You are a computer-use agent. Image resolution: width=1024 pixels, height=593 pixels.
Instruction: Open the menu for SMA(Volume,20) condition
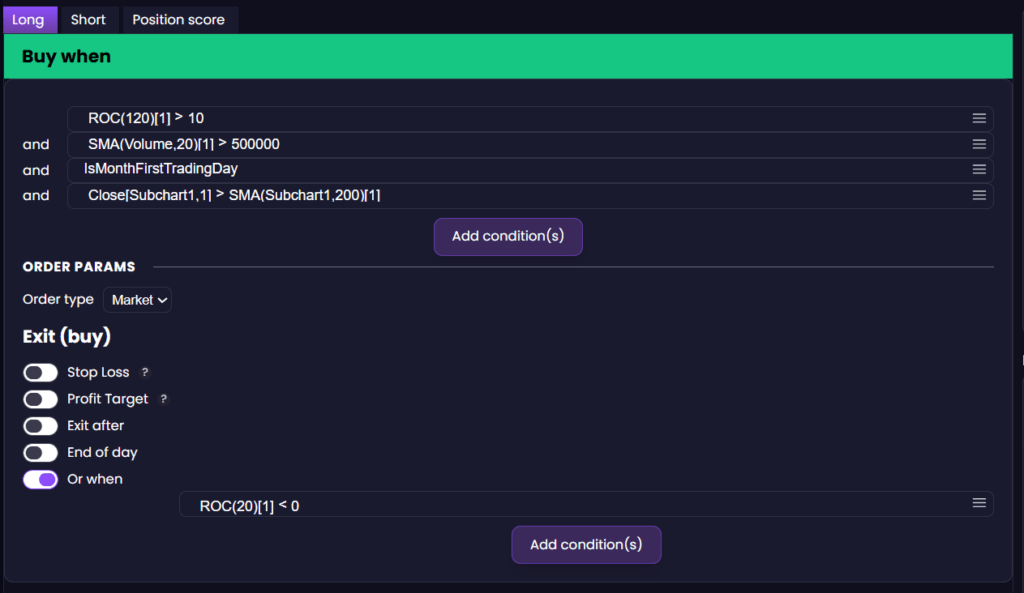pos(979,144)
